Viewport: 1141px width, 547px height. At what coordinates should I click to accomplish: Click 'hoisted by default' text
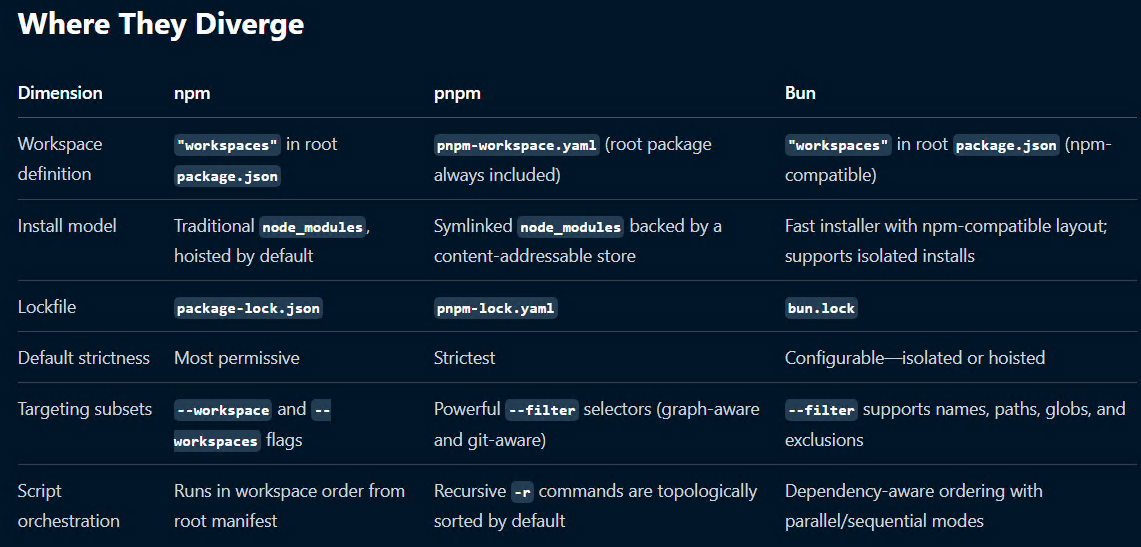pos(243,256)
